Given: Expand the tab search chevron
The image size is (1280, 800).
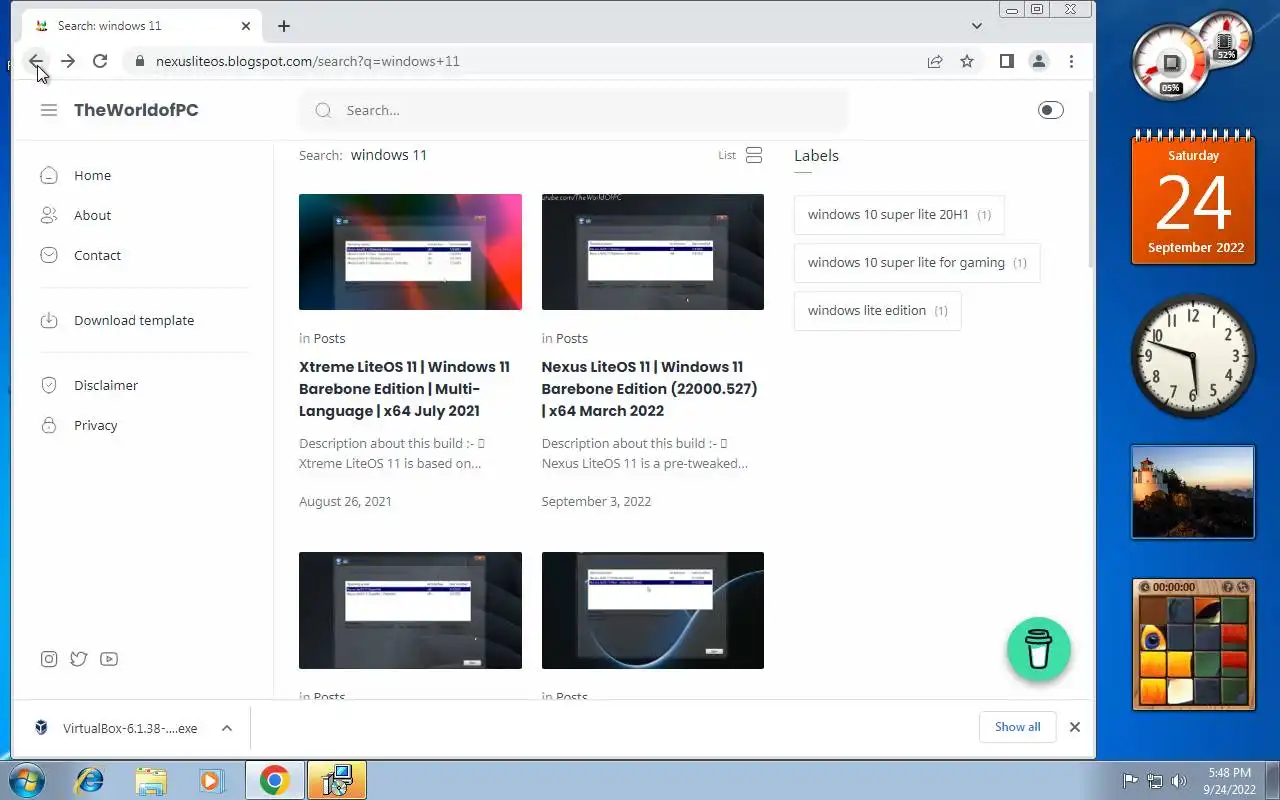Looking at the screenshot, I should click(x=977, y=26).
